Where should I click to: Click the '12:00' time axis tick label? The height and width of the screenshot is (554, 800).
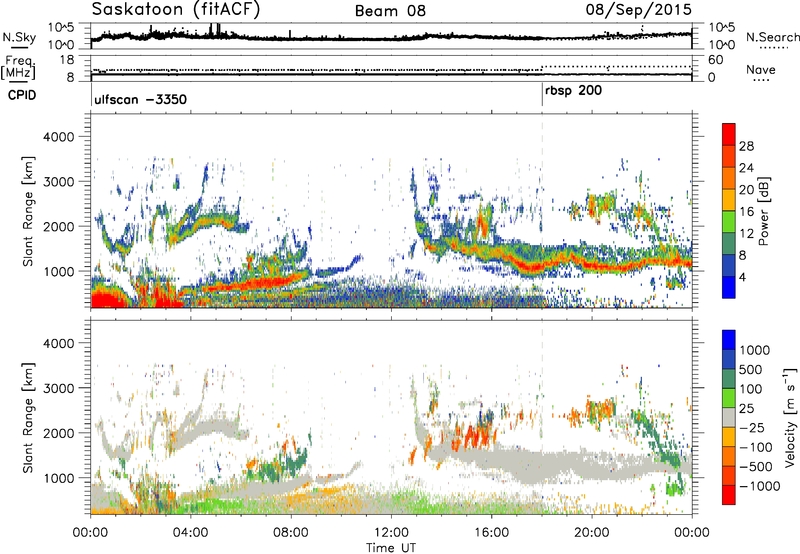[391, 533]
